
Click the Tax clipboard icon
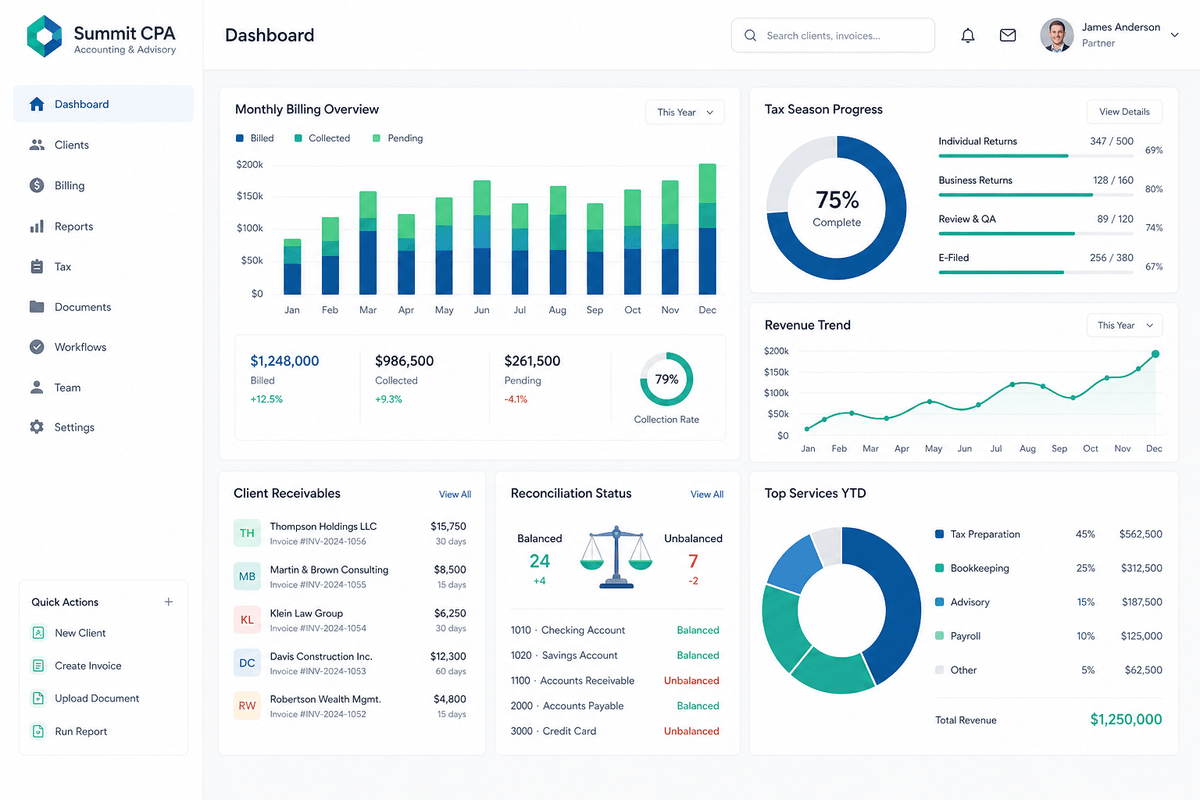[37, 267]
